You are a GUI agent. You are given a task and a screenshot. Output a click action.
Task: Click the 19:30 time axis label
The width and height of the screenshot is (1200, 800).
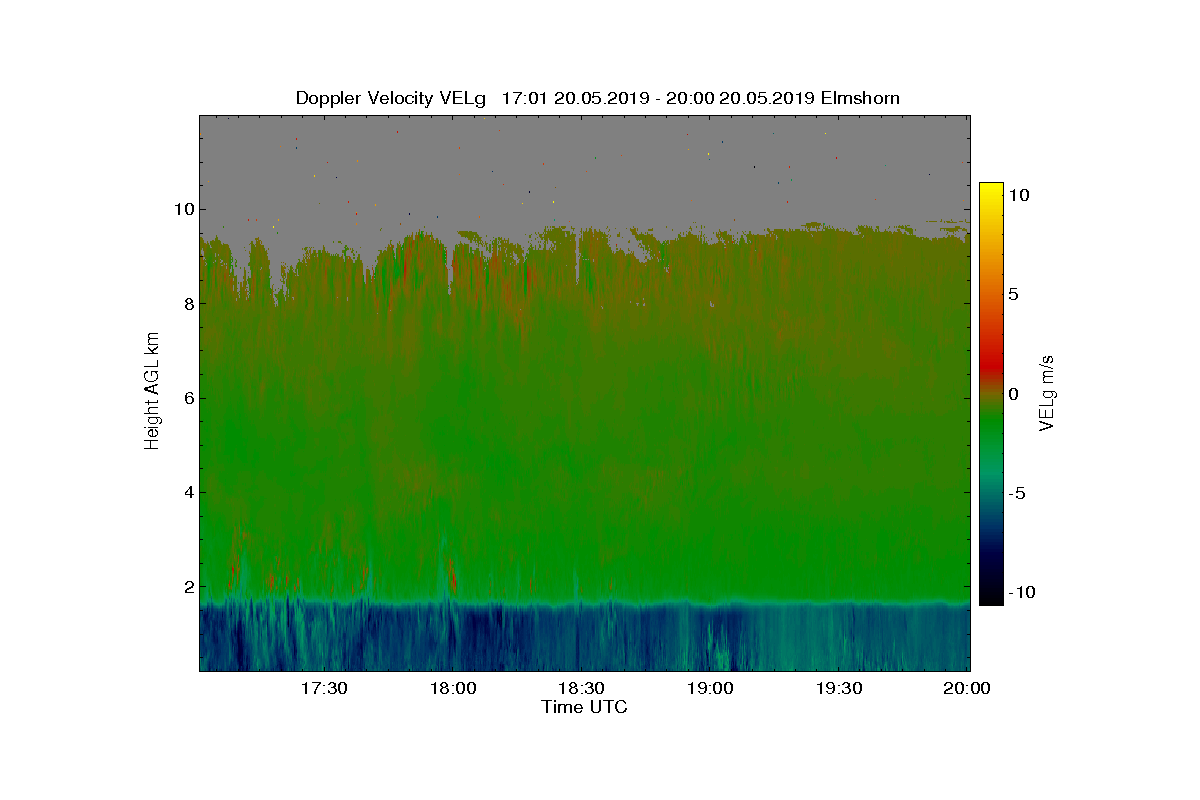(x=840, y=688)
